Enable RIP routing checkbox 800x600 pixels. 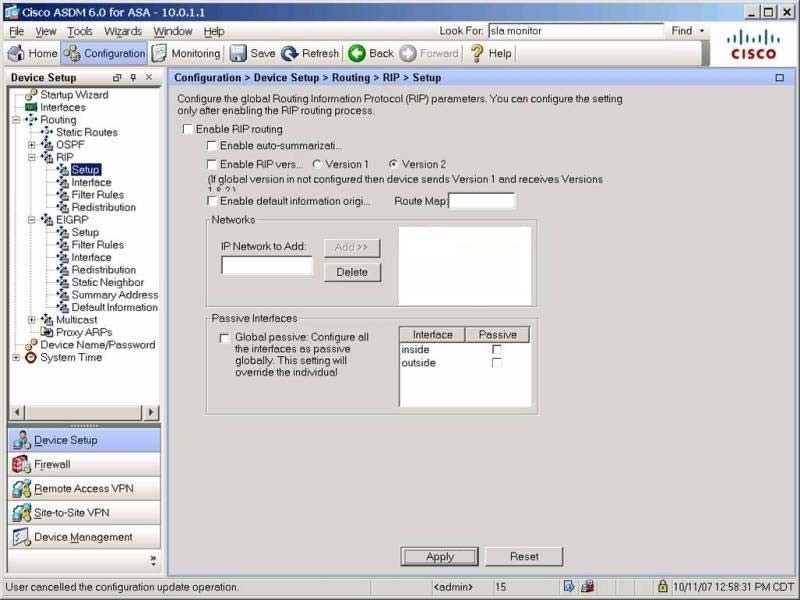click(x=188, y=129)
